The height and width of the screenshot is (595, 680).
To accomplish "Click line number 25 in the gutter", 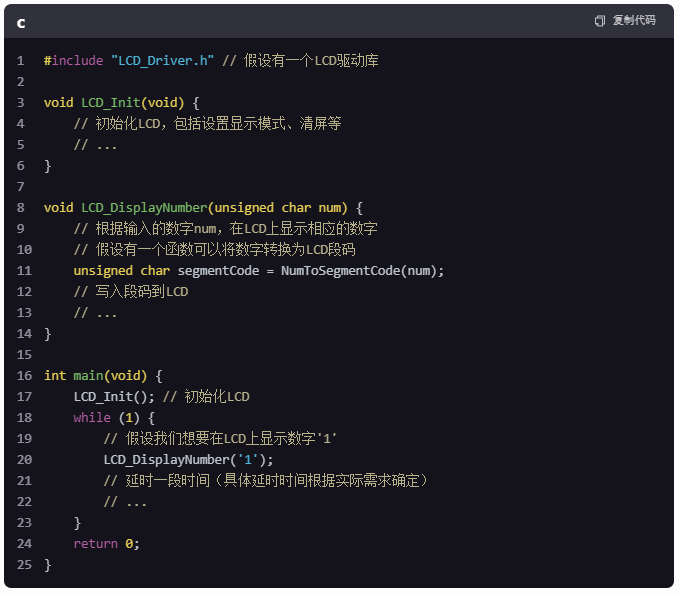I will pos(24,565).
